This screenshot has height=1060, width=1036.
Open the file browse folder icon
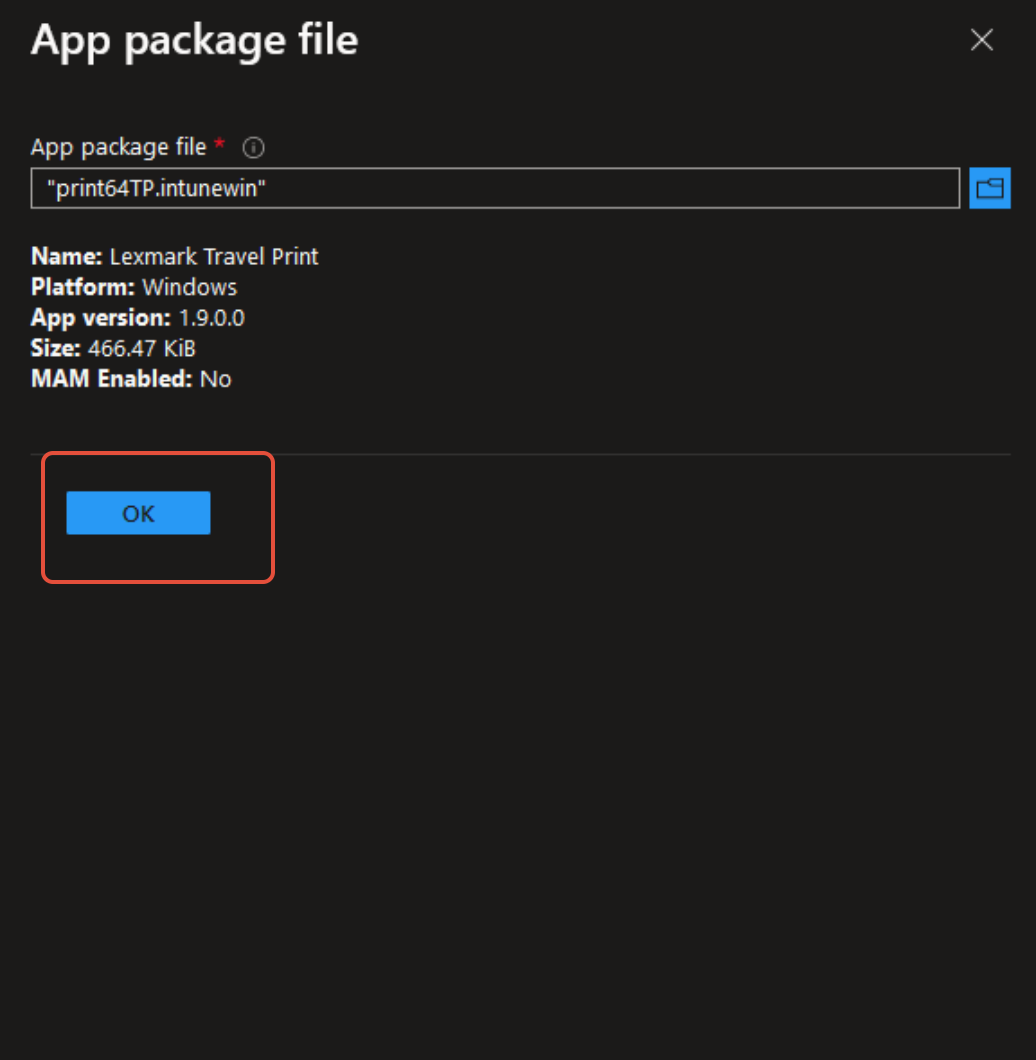(x=989, y=188)
